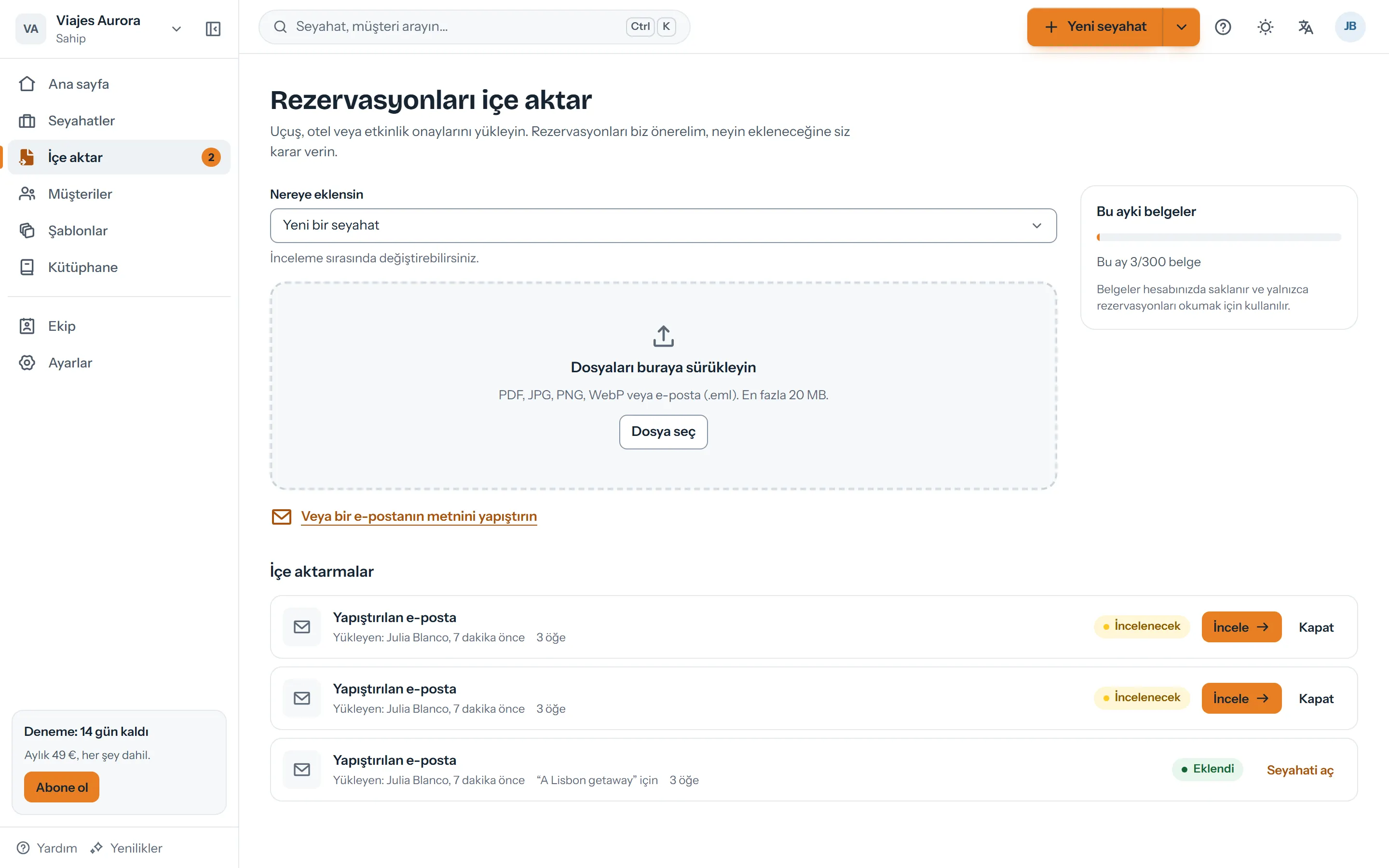Click mail icon of the Lisbon getaway import row

(302, 770)
